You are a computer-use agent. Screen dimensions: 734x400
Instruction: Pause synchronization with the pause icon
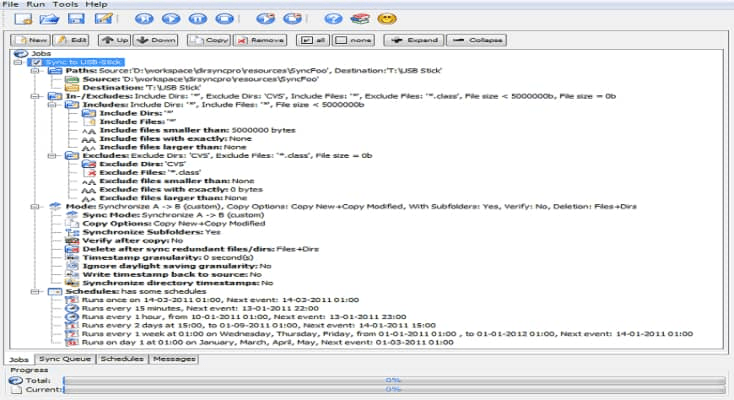(198, 19)
